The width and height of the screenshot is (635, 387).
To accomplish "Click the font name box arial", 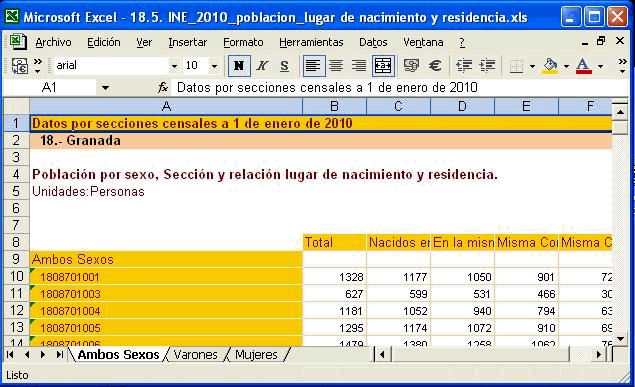I will 111,66.
